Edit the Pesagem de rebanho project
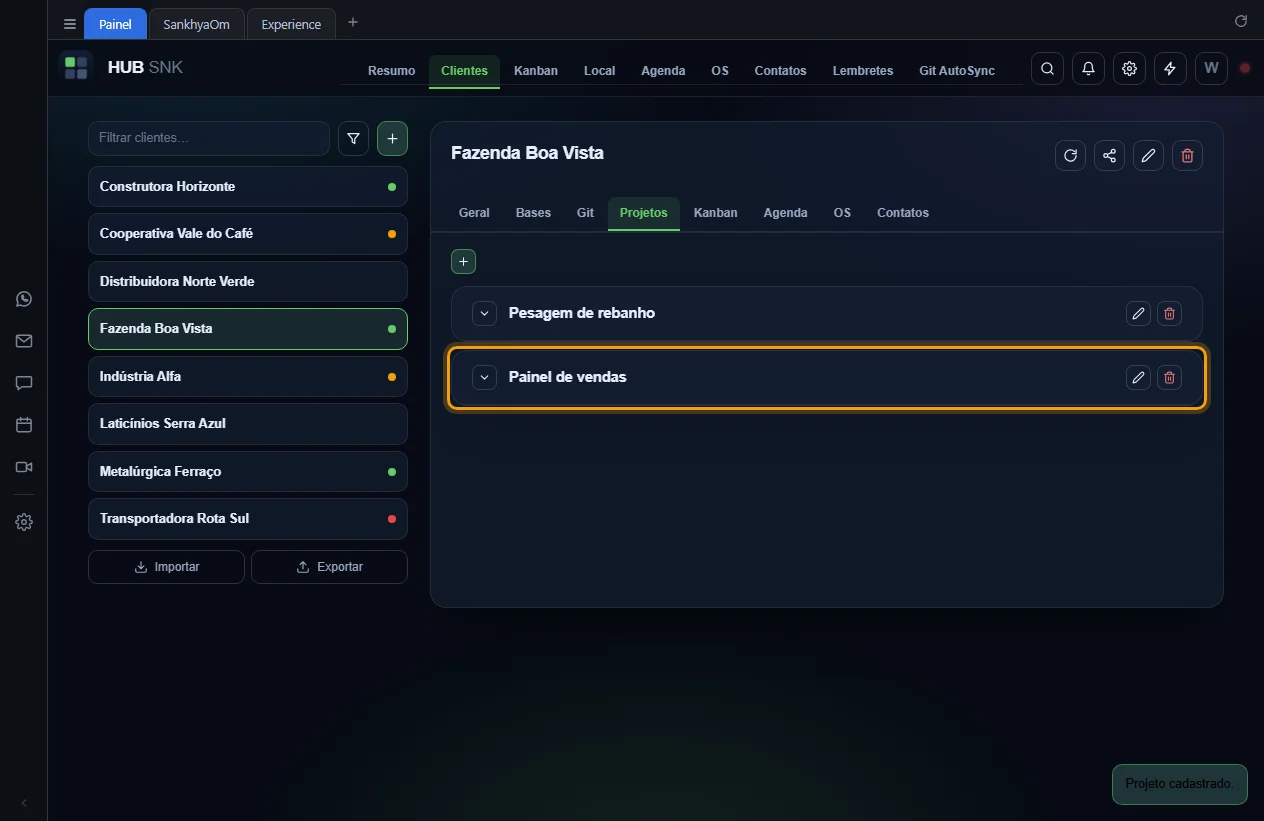Screen dimensions: 1264x821 [x=1138, y=314]
